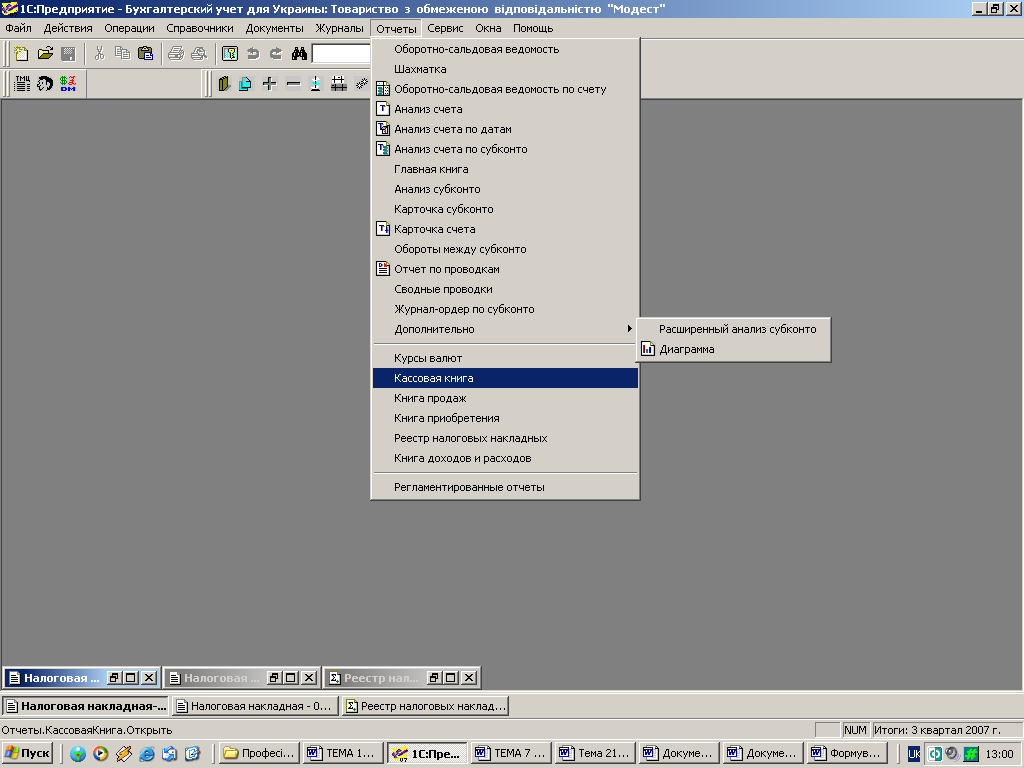
Task: Switch to the Реестр налоговых наклад... window tab
Action: [425, 706]
